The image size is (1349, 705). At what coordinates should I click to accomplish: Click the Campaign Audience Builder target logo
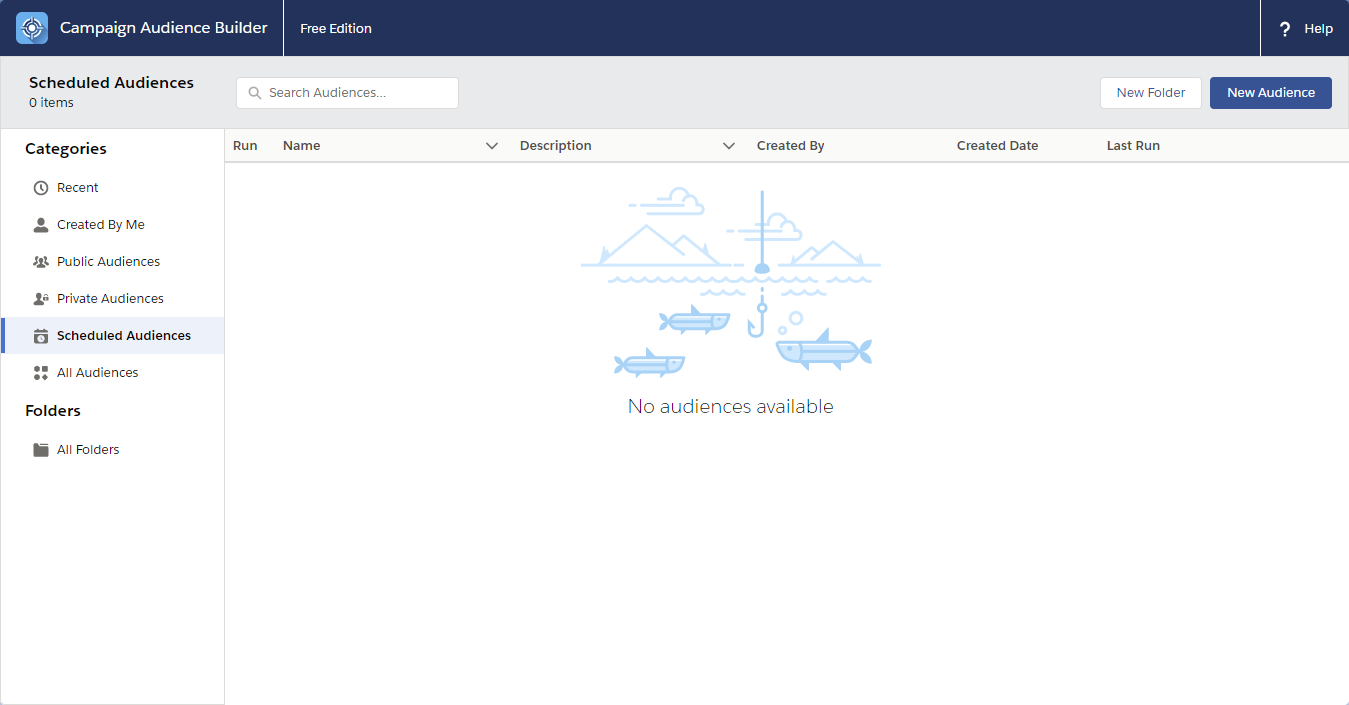coord(31,28)
